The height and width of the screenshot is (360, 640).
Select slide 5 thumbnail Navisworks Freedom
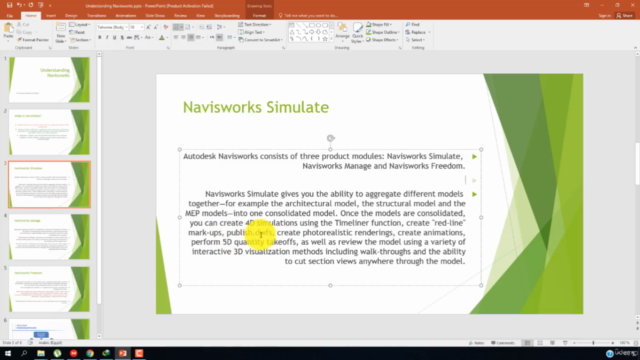(49, 289)
